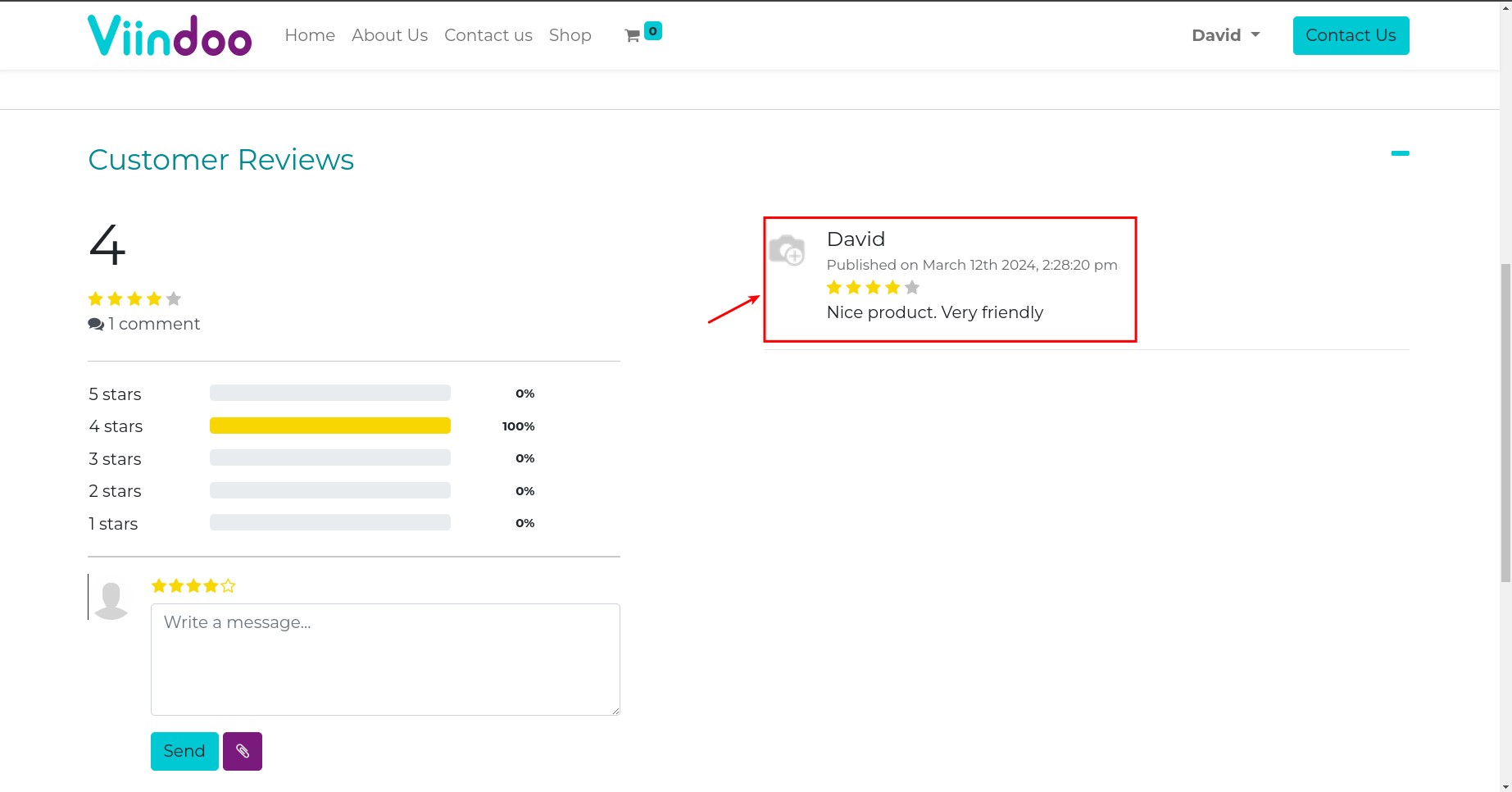Click the avatar placeholder beside the message box

pyautogui.click(x=111, y=599)
